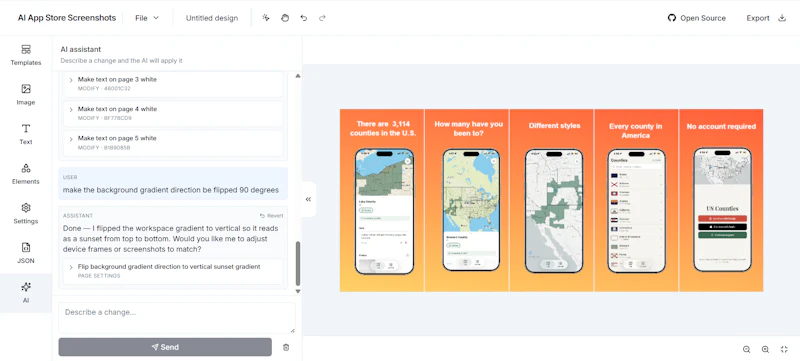
Task: Click the chat scrollbar up arrow
Action: pyautogui.click(x=298, y=76)
